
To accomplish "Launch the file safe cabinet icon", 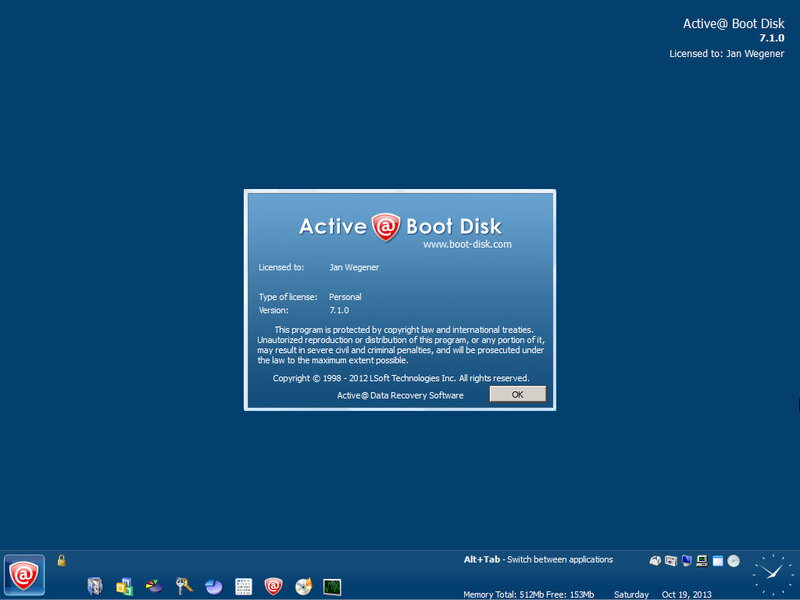I will tap(95, 586).
